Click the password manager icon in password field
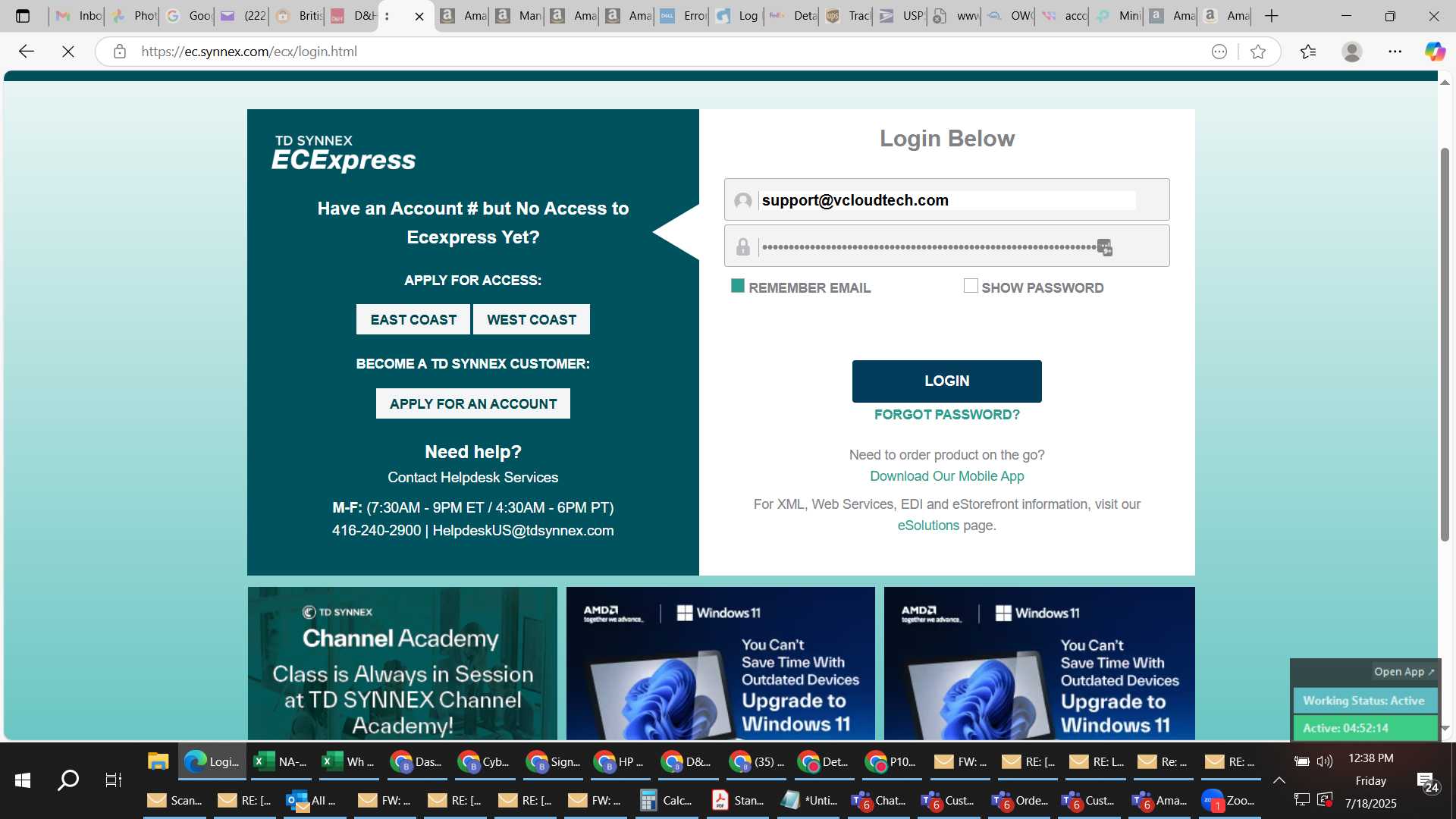This screenshot has width=1456, height=819. (x=1105, y=247)
